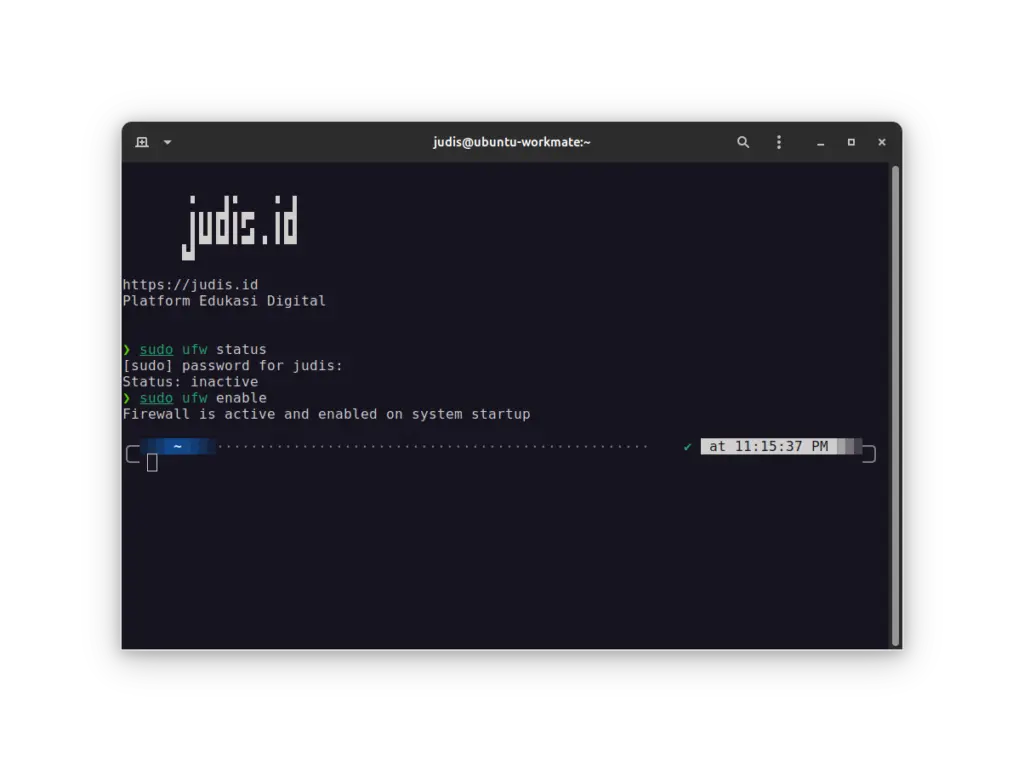Image resolution: width=1024 pixels, height=771 pixels.
Task: Click the green checkmark success indicator in prompt
Action: tap(687, 446)
